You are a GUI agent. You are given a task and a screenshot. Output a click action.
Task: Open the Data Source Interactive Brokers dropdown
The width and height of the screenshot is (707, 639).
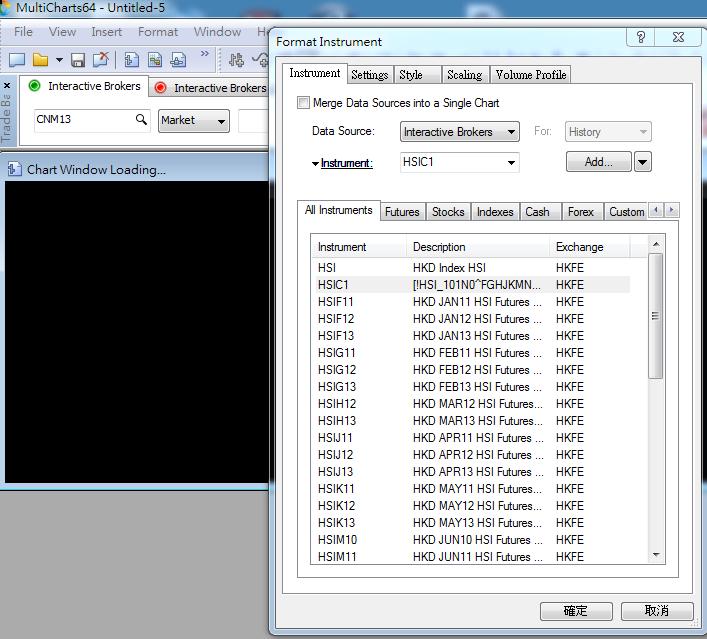point(459,132)
